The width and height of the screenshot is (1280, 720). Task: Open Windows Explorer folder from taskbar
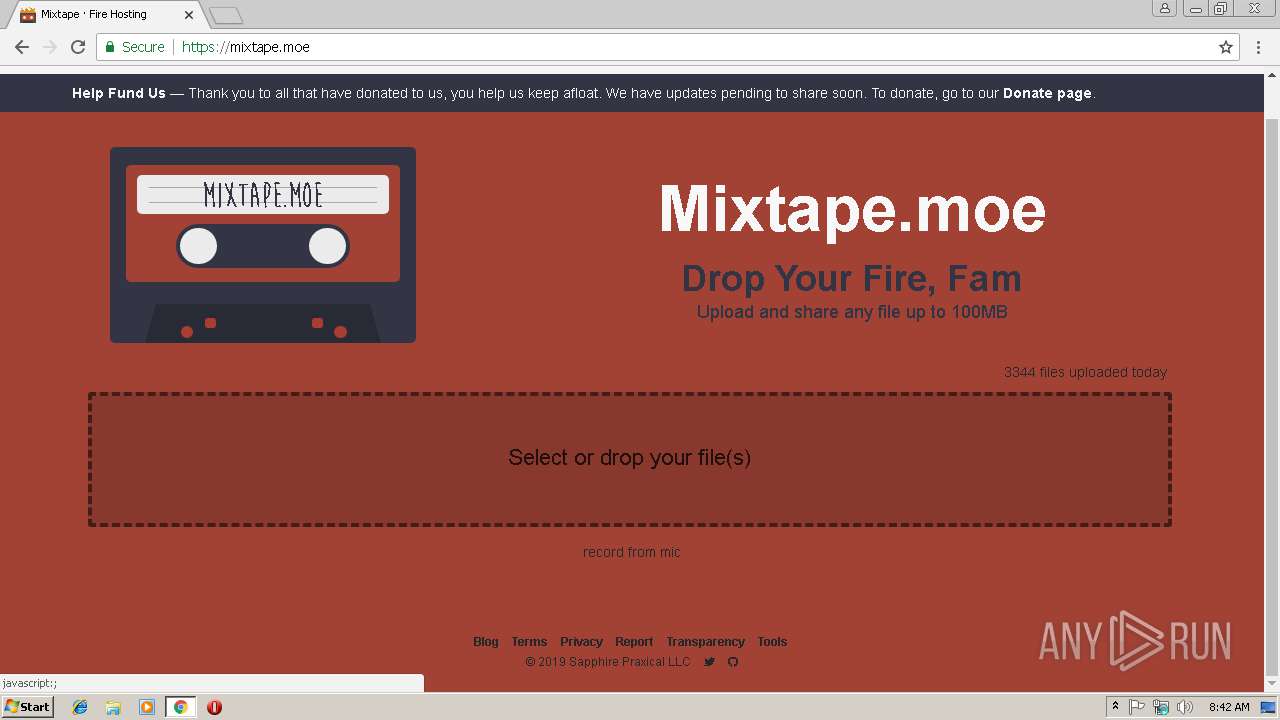113,707
